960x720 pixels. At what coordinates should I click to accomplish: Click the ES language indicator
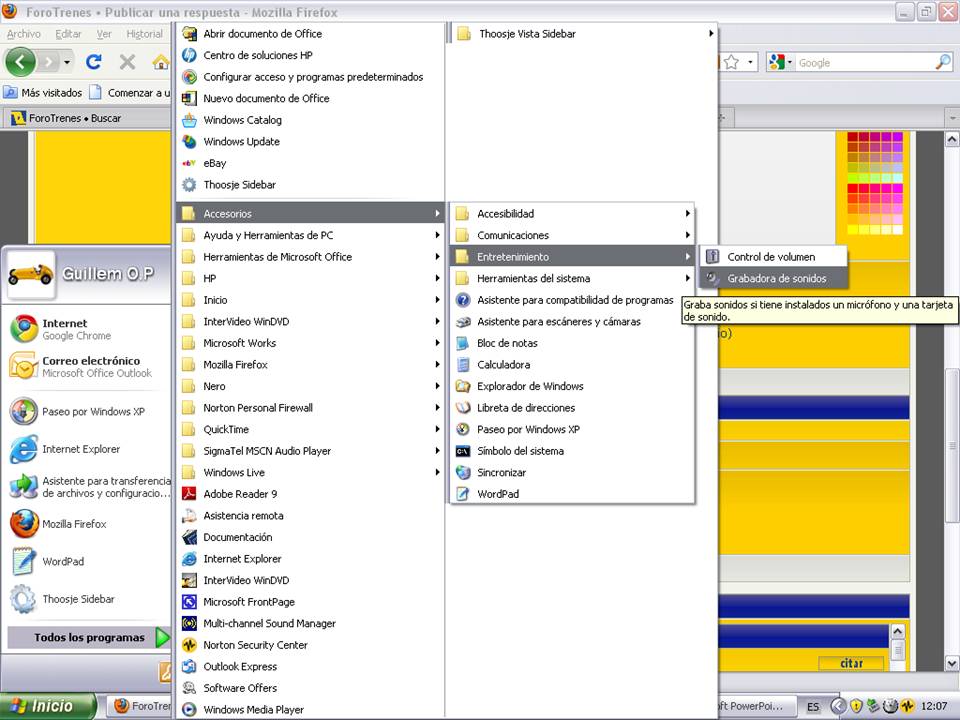click(812, 707)
